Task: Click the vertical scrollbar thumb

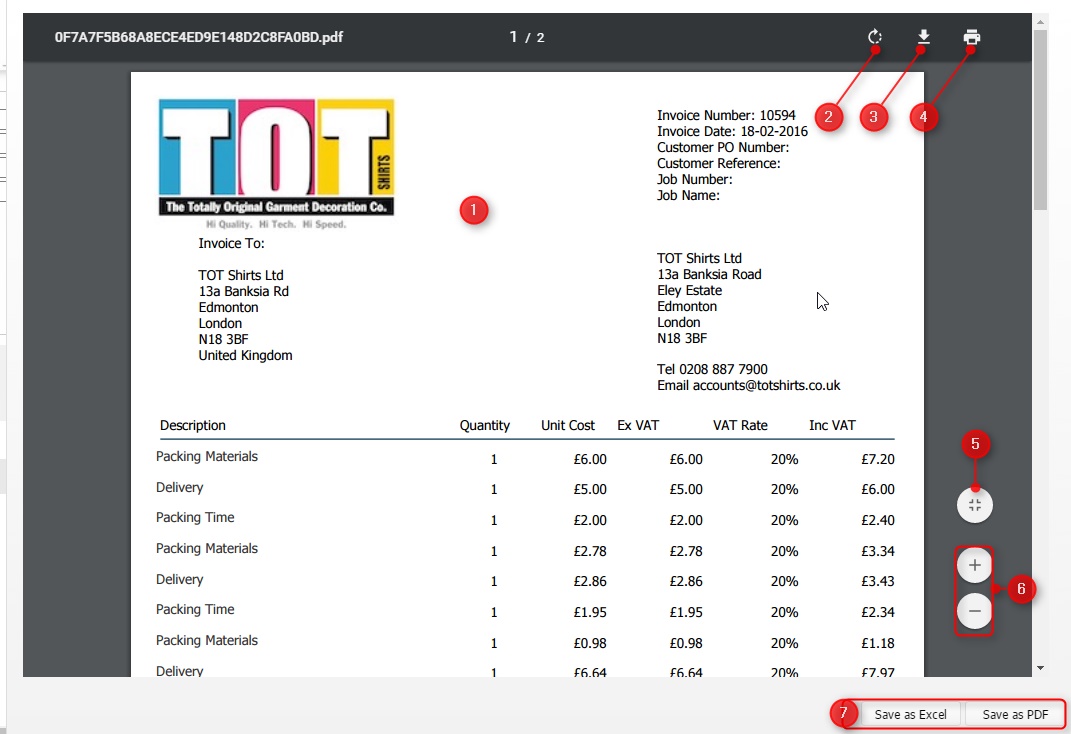Action: tap(1040, 120)
